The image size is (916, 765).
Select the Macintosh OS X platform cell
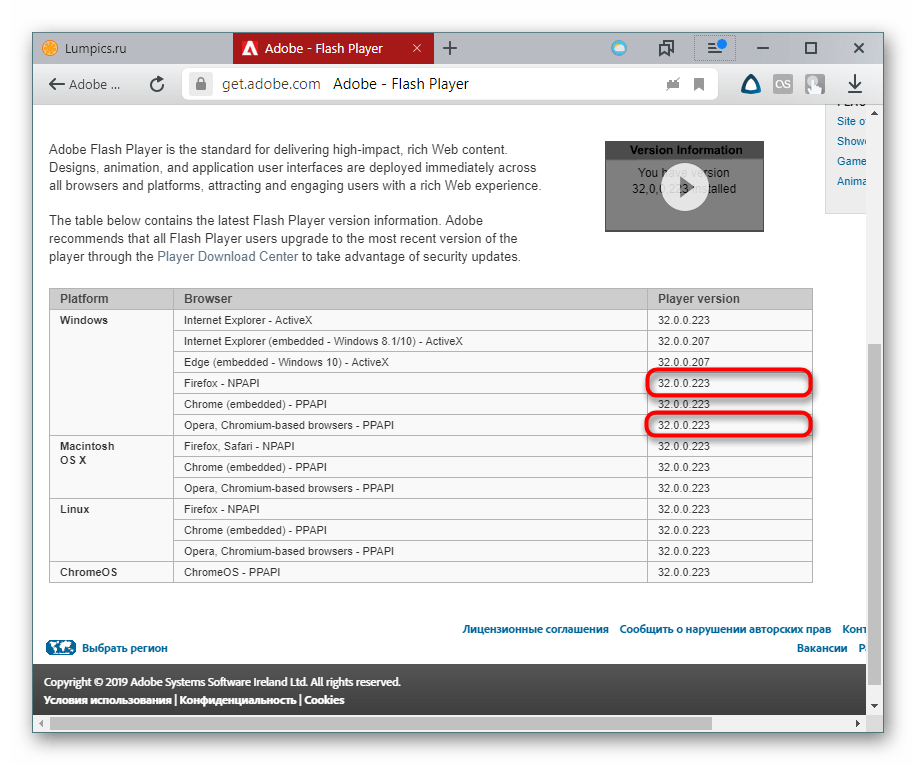pyautogui.click(x=112, y=467)
